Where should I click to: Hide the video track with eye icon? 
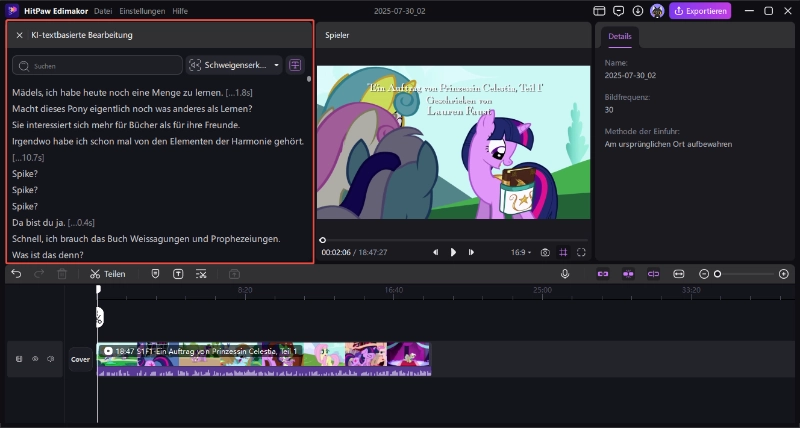click(x=35, y=359)
